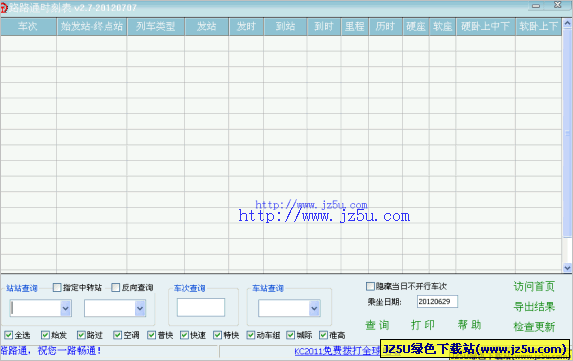Close the 路路通时刻表 window
The image size is (573, 361).
click(x=558, y=5)
